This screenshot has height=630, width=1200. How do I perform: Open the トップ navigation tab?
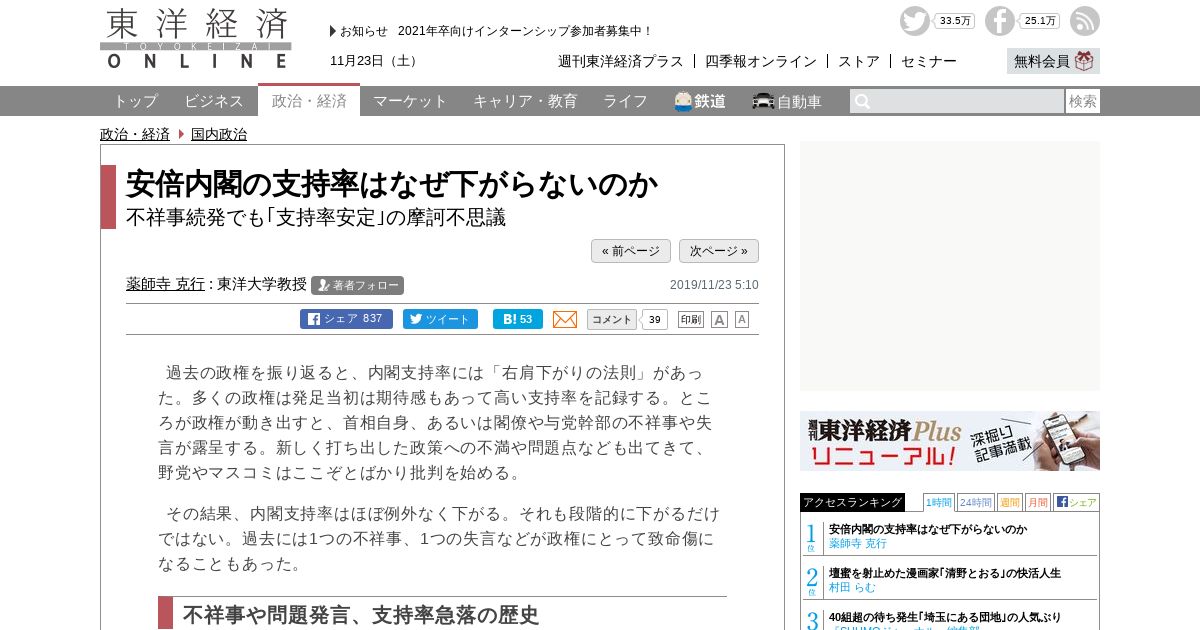coord(135,101)
